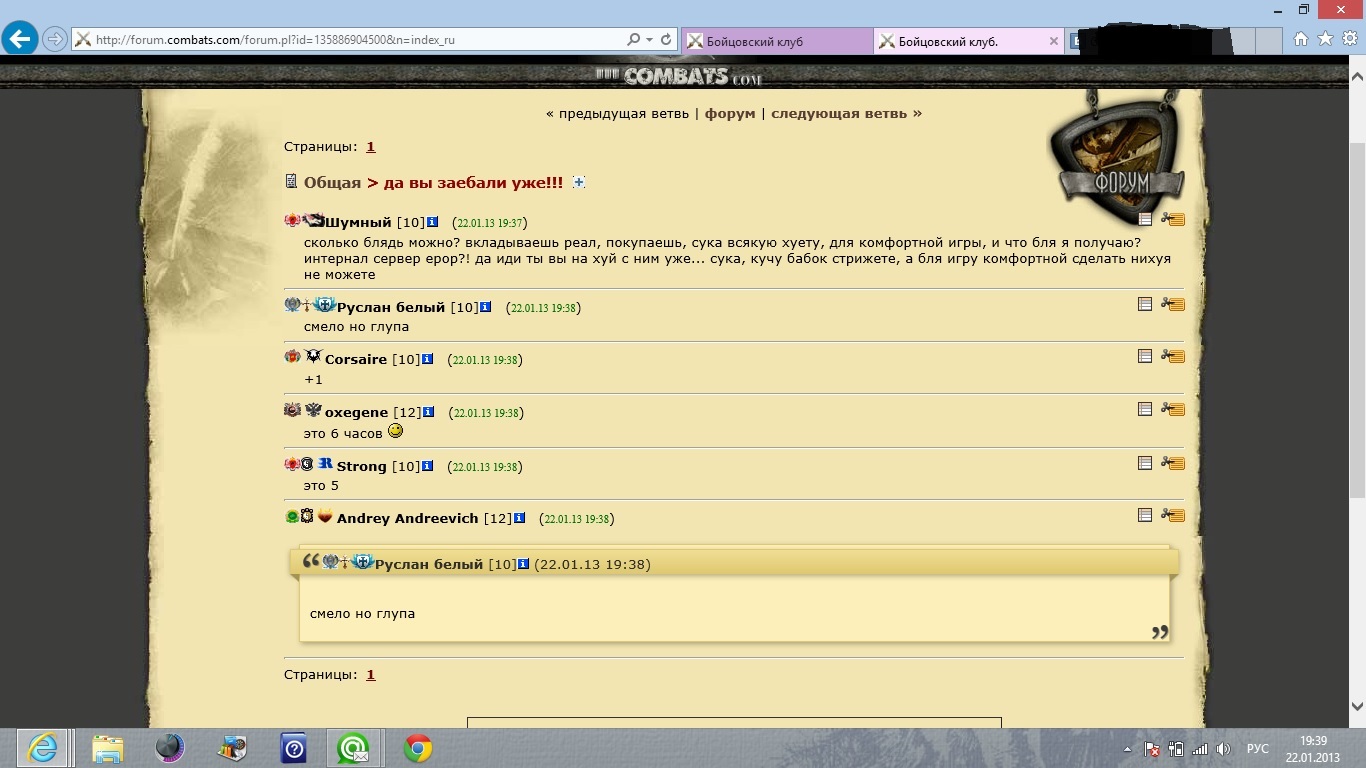1366x768 pixels.
Task: Open info icon beside Corsaire
Action: coord(428,359)
